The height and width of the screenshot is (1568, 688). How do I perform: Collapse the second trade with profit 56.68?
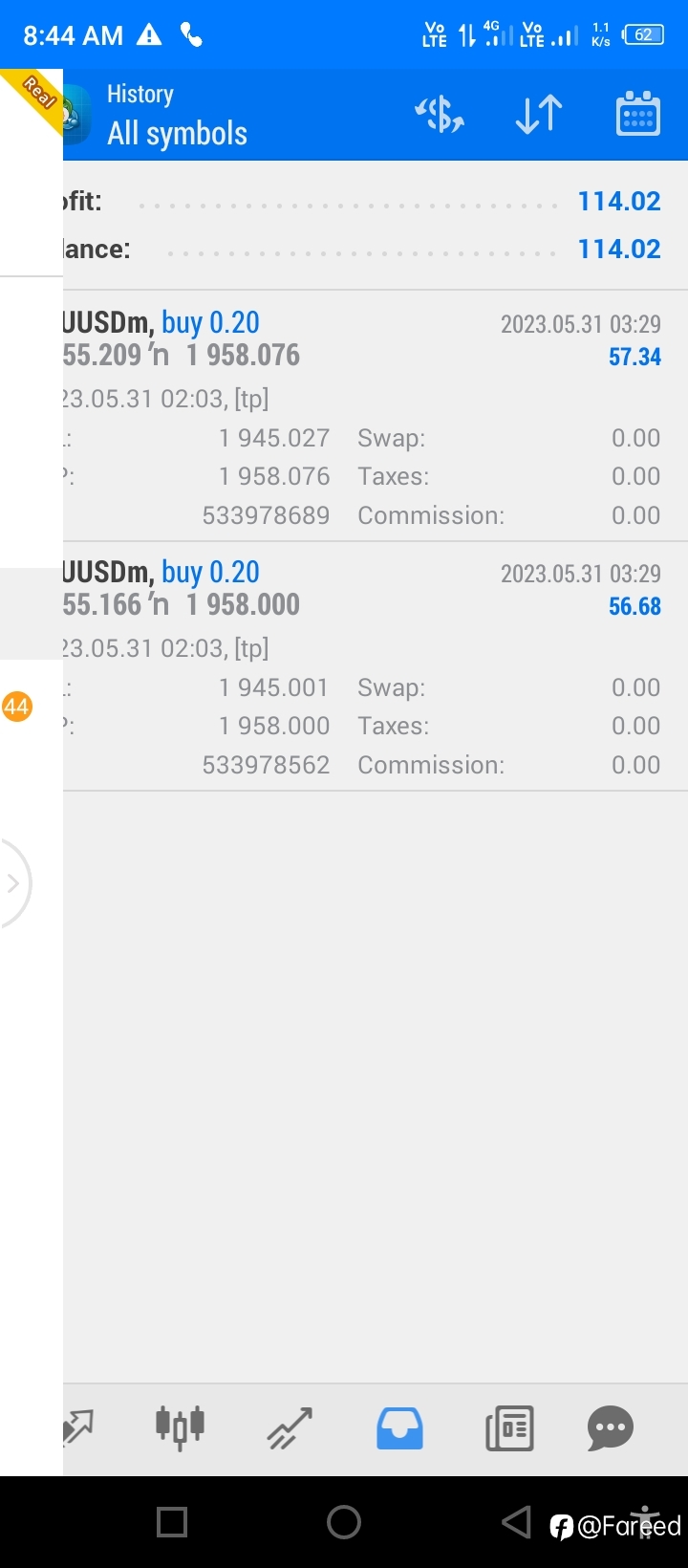point(376,666)
